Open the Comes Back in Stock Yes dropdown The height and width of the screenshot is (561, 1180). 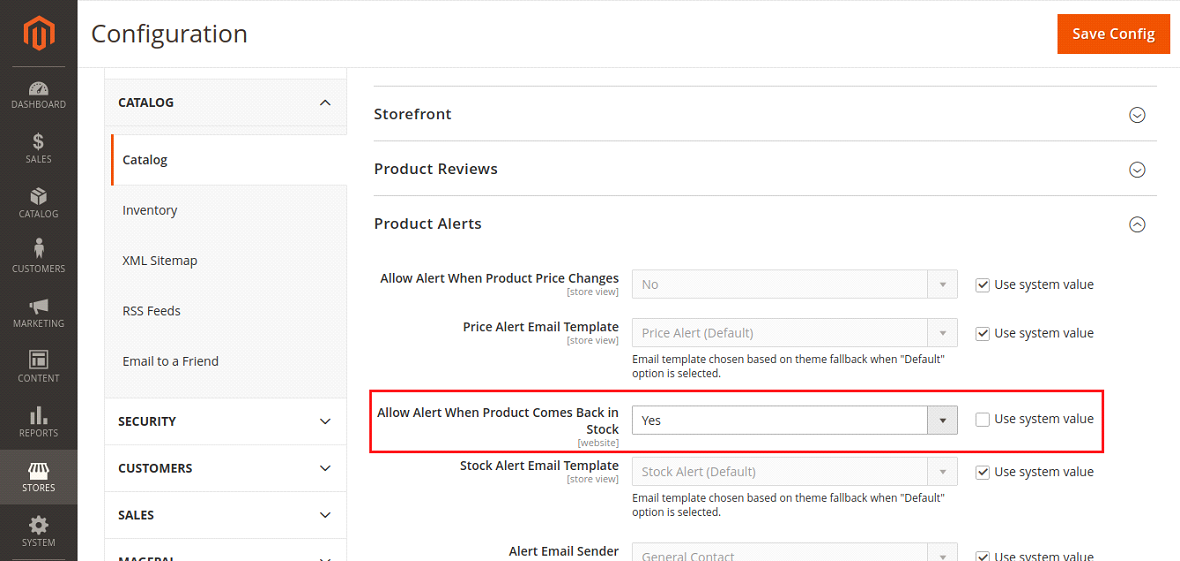pos(795,420)
